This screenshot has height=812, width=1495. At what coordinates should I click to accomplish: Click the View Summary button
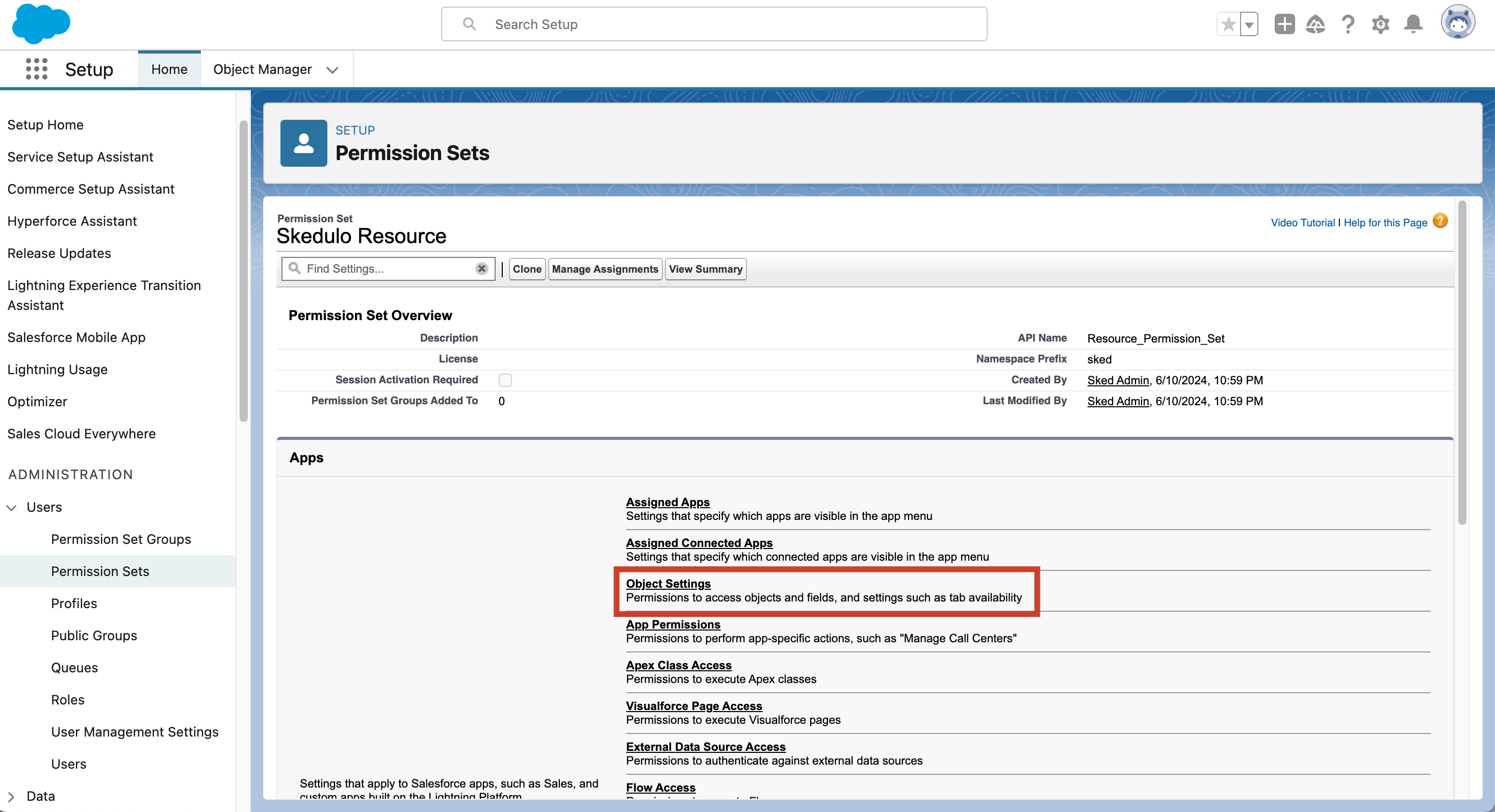pos(705,269)
